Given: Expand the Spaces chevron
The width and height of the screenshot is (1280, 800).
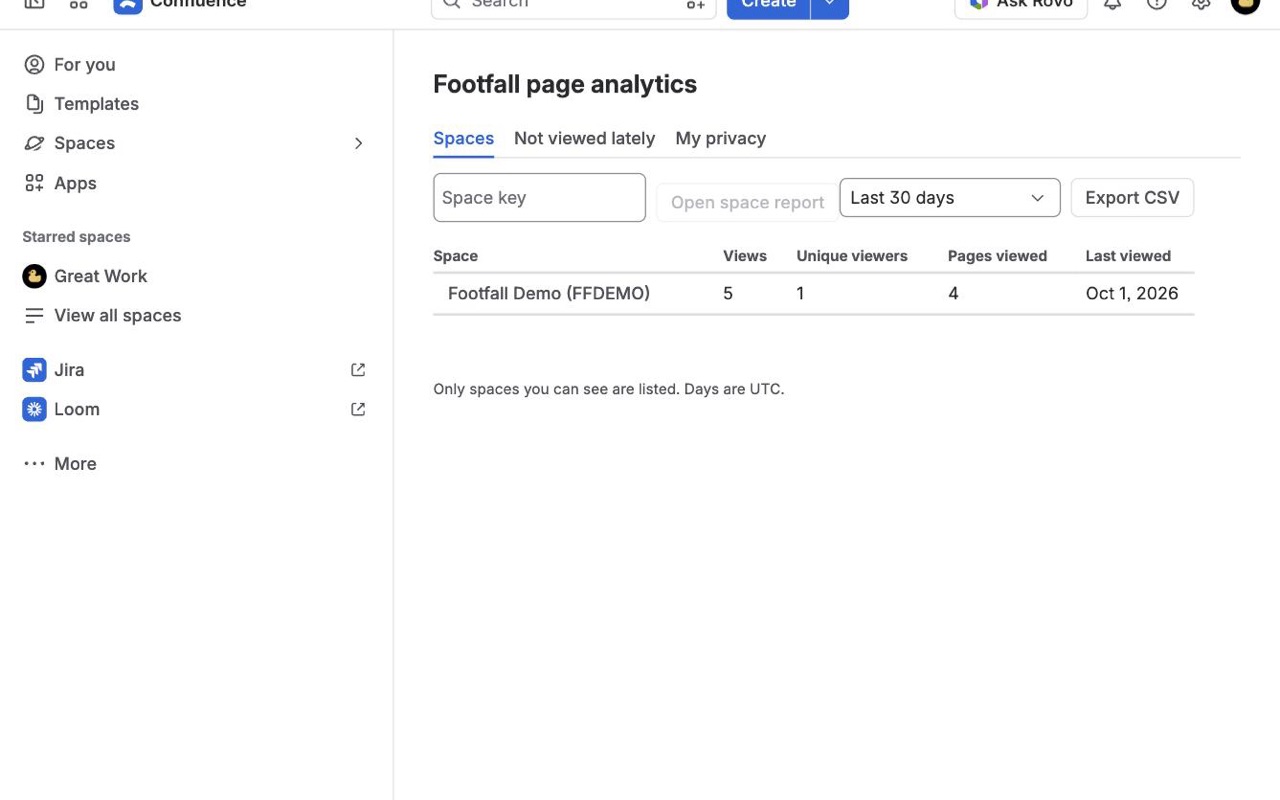Looking at the screenshot, I should pos(358,143).
